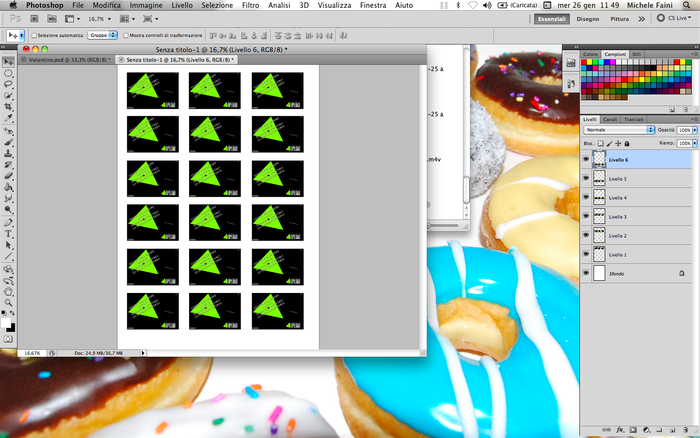700x438 pixels.
Task: Add layer style with fx icon
Action: pyautogui.click(x=620, y=430)
